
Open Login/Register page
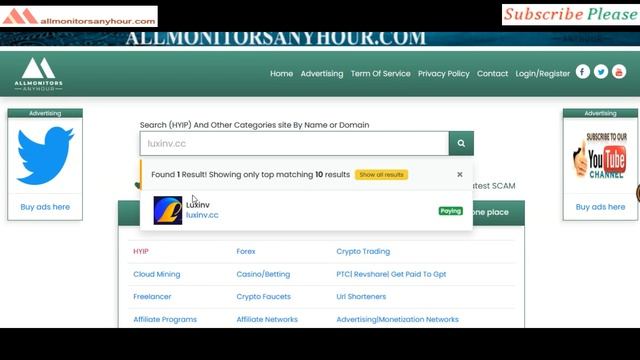[542, 73]
